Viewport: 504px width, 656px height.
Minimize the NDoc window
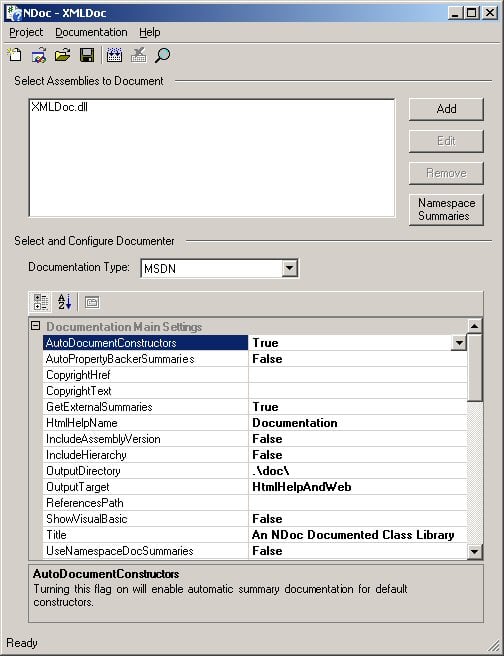(455, 13)
